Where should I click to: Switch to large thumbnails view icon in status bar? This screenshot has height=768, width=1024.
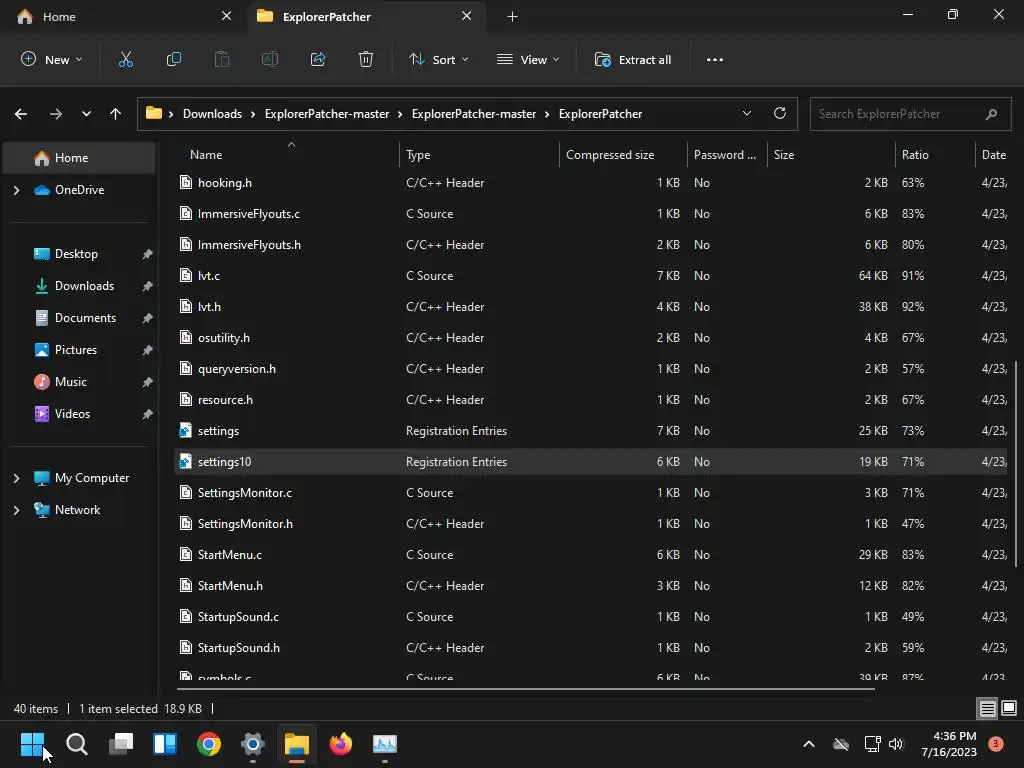1009,708
